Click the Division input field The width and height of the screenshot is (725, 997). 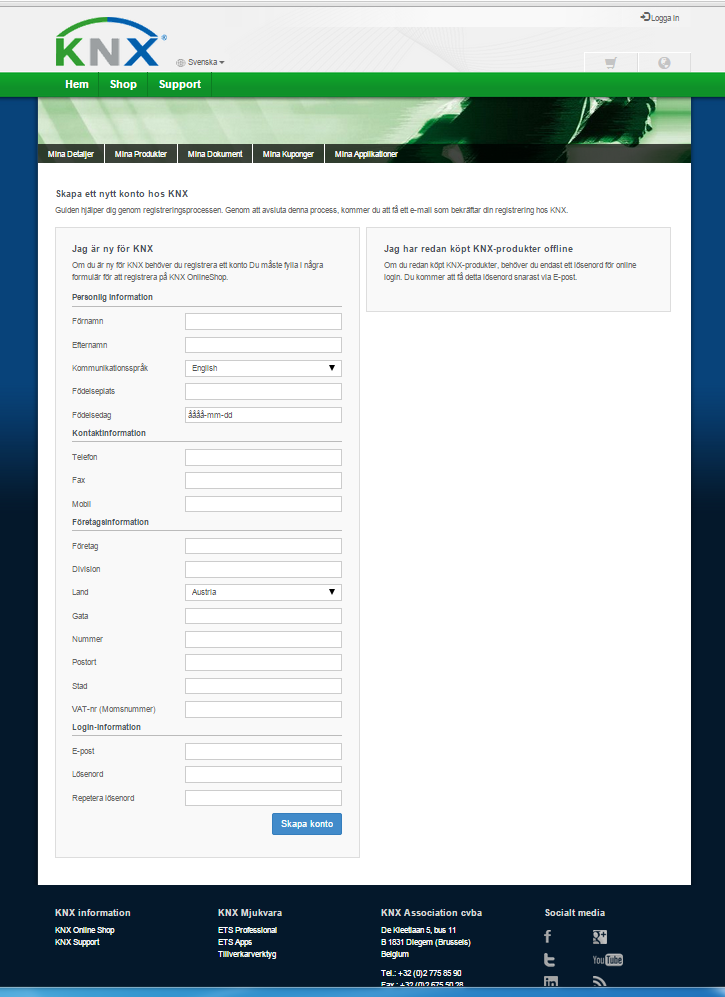(263, 569)
